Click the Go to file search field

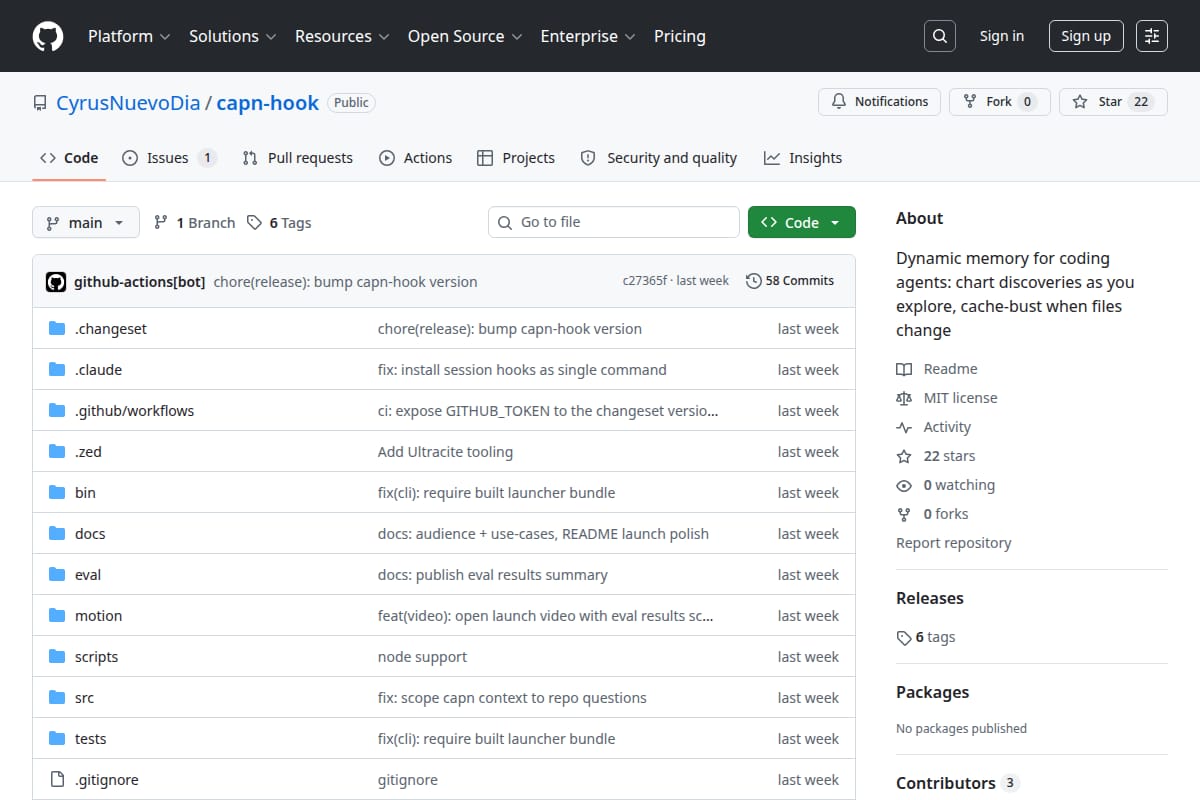coord(614,222)
